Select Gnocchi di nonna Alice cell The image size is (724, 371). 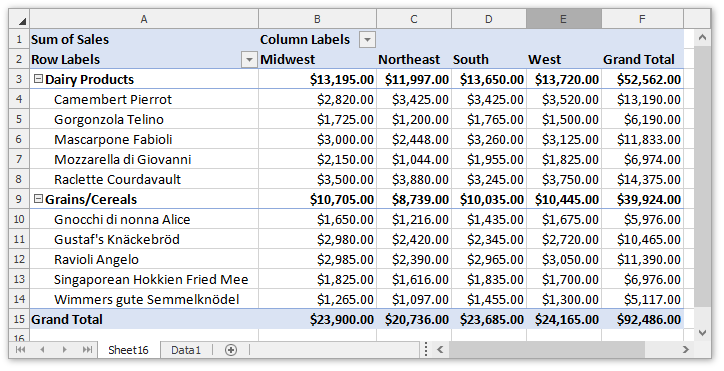tap(144, 219)
